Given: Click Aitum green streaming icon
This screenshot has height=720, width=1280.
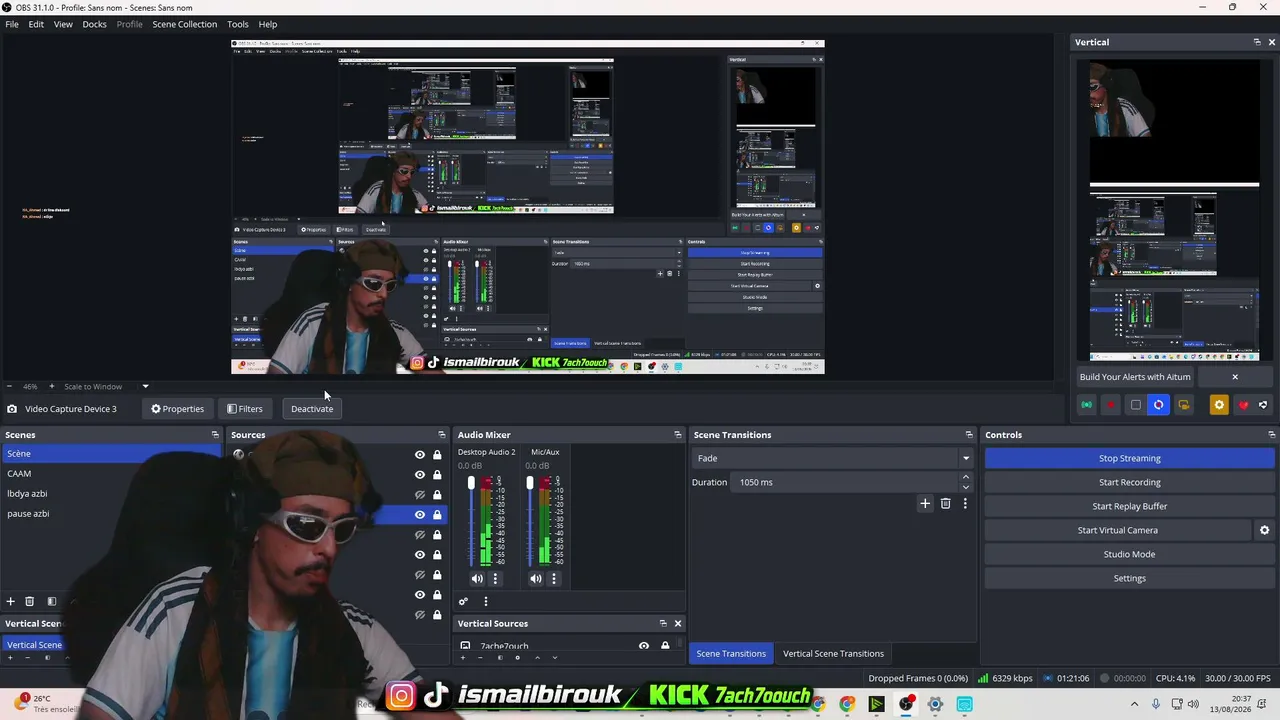Looking at the screenshot, I should pyautogui.click(x=1086, y=405).
